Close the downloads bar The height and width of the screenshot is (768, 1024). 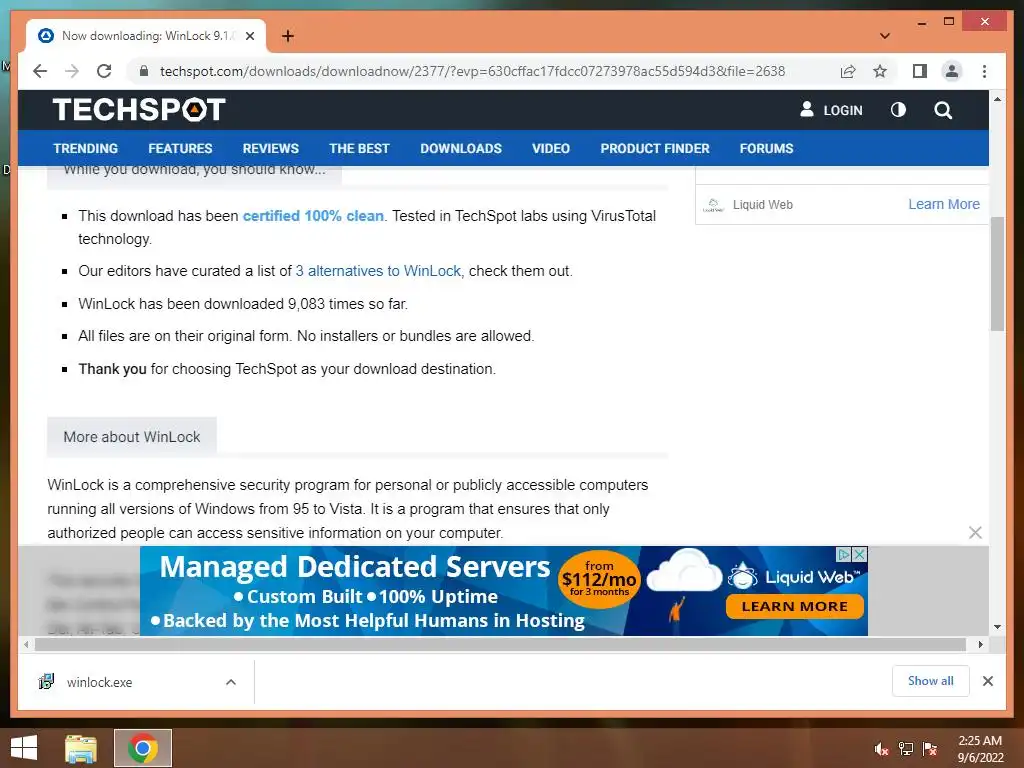coord(987,681)
